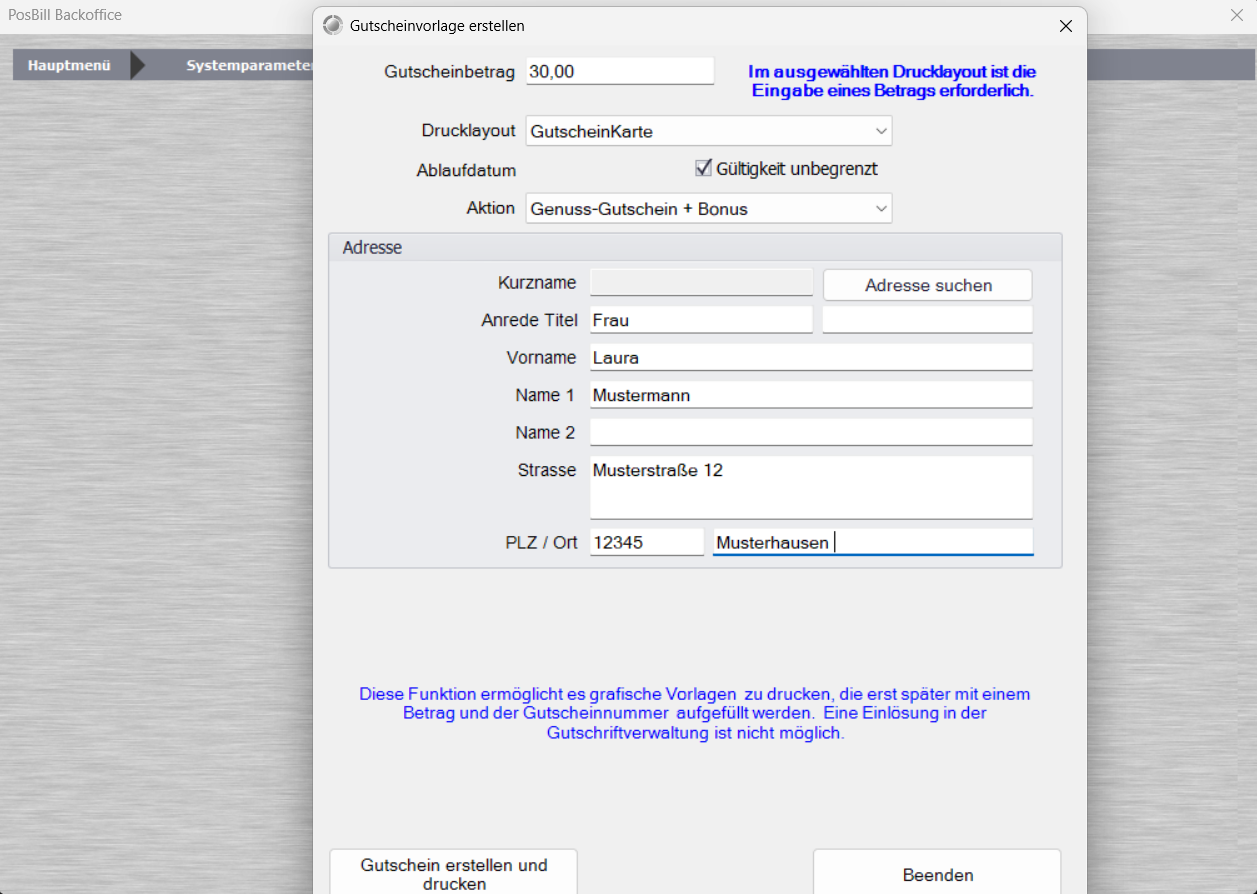Click the Adresse suchen button

[x=928, y=285]
